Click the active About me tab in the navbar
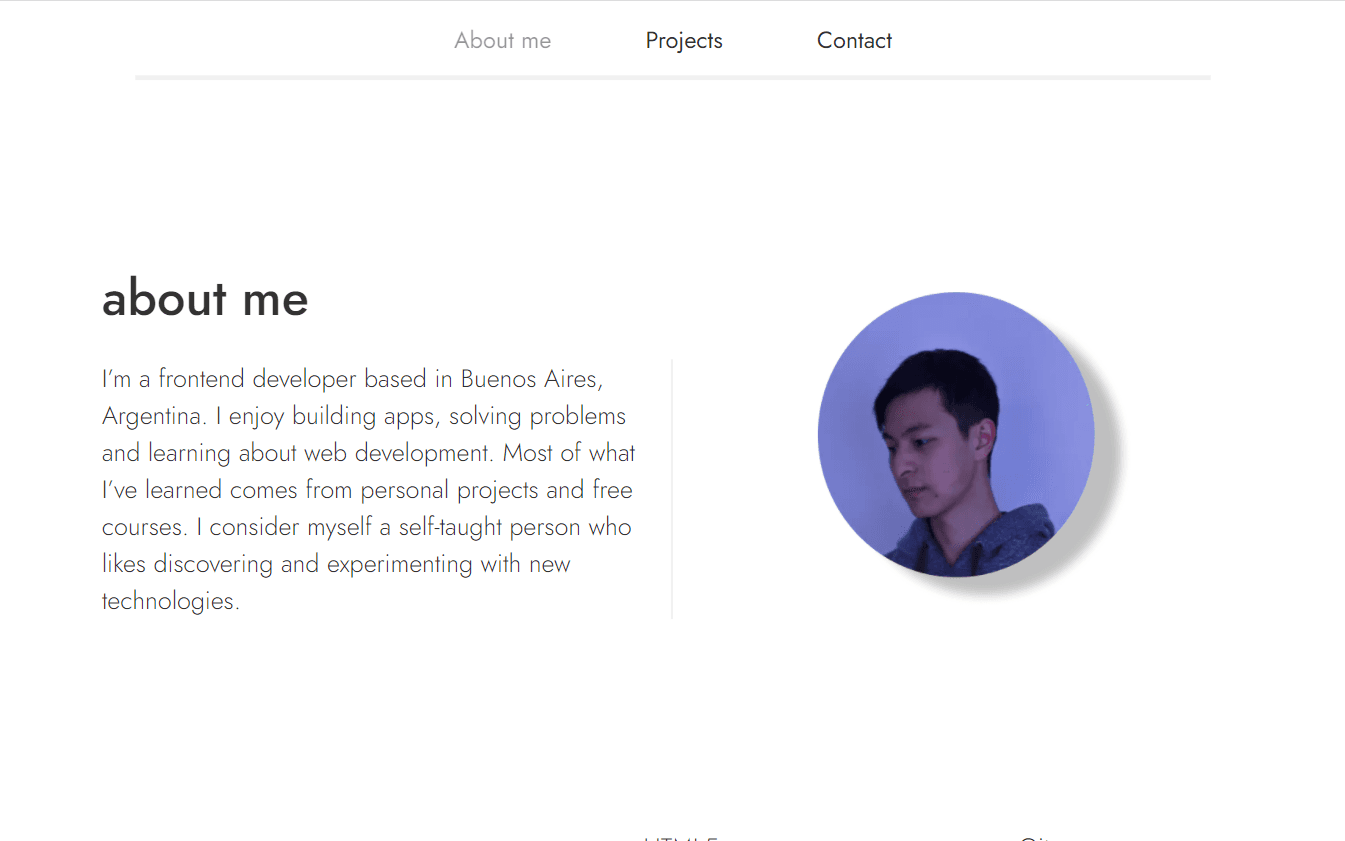The height and width of the screenshot is (841, 1345). pos(502,40)
